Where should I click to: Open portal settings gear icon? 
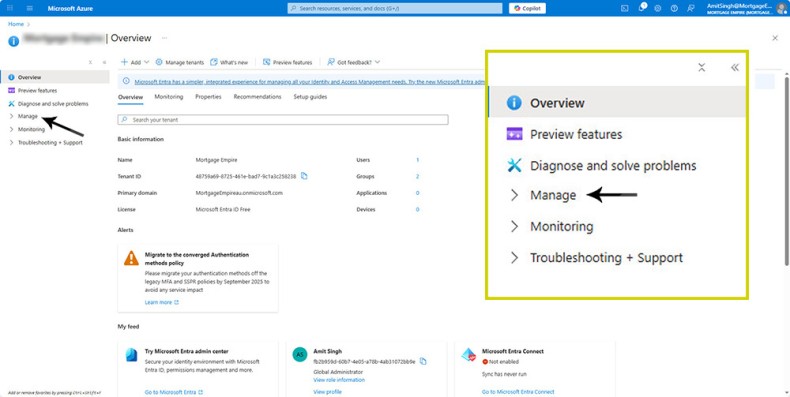coord(658,8)
